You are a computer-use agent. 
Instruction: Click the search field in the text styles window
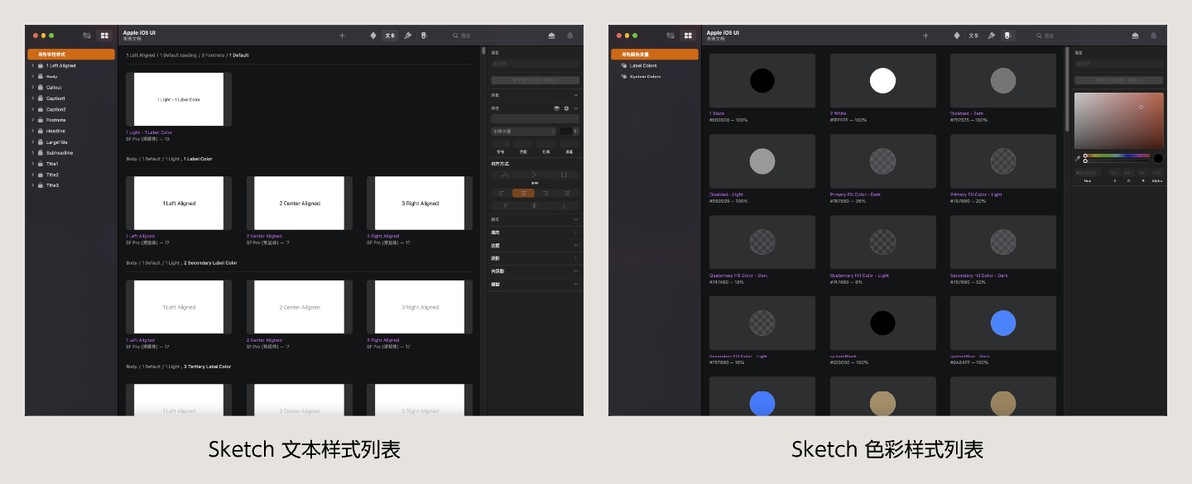pos(494,36)
